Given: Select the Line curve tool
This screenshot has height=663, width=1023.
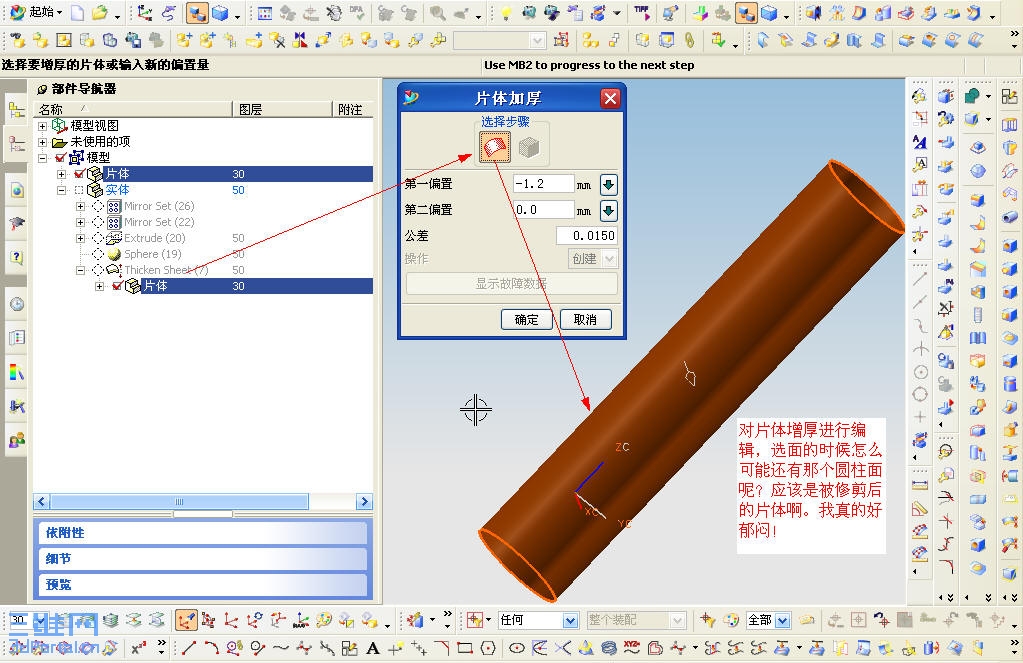Looking at the screenshot, I should tap(189, 647).
